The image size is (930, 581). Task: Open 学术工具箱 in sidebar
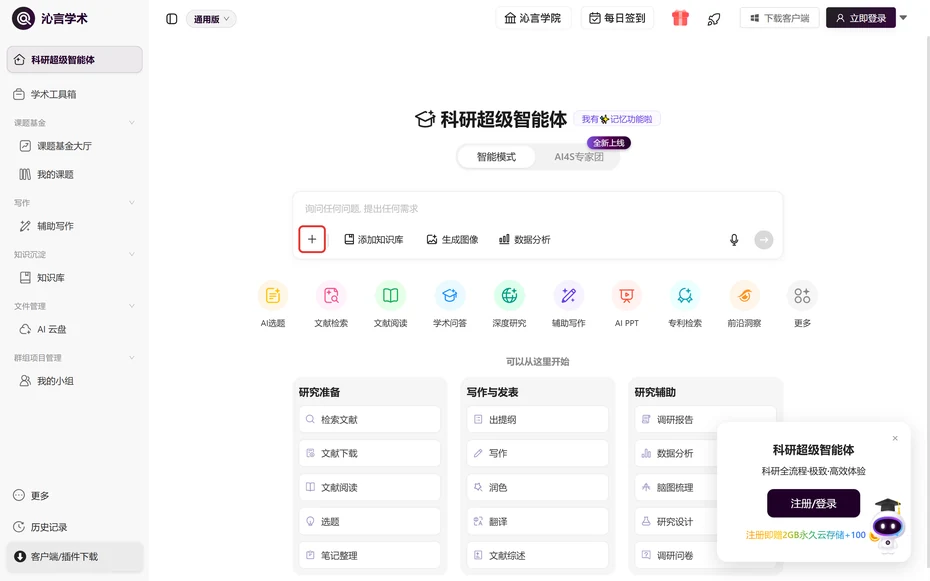tap(75, 94)
